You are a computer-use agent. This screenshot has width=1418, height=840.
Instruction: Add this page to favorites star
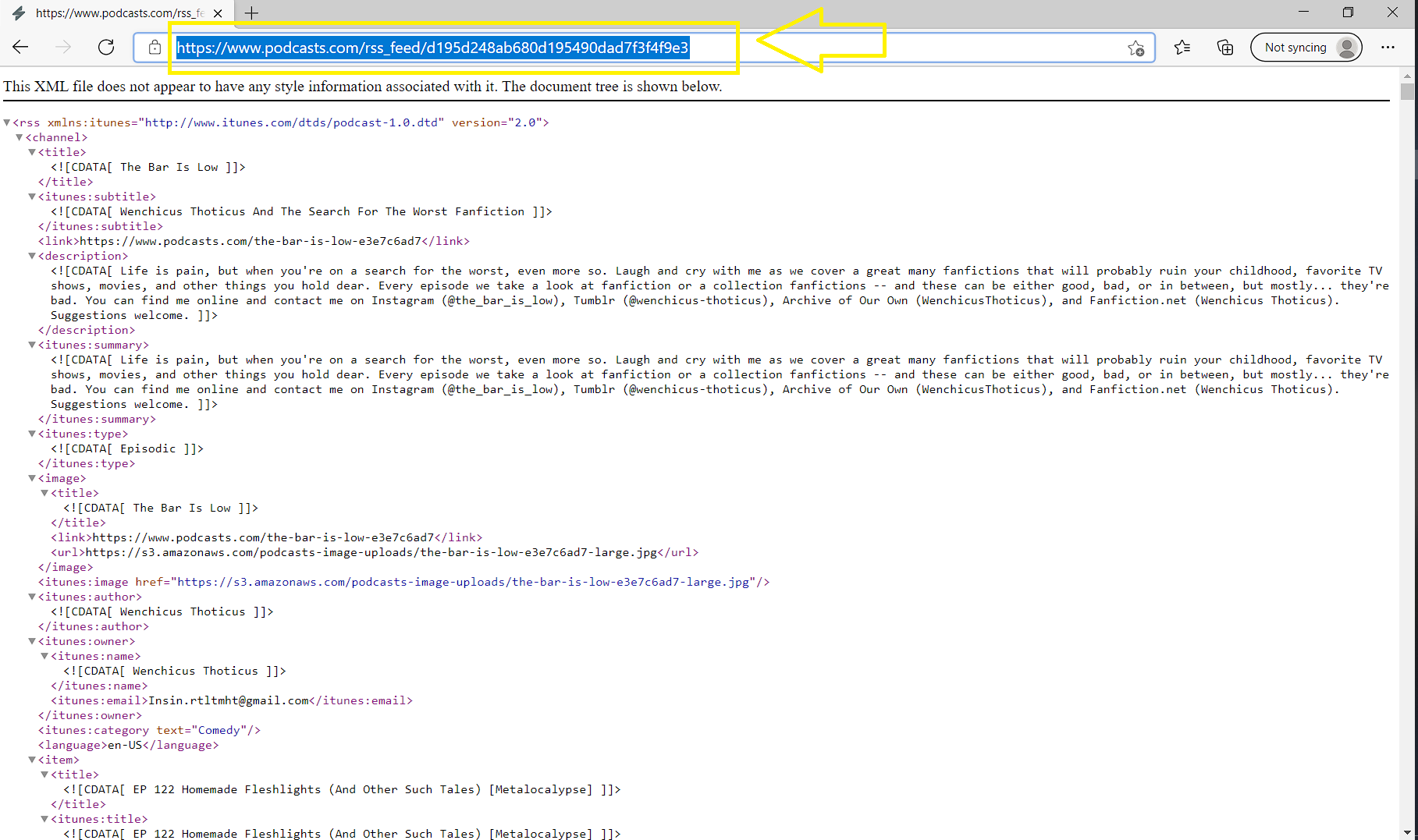point(1135,48)
